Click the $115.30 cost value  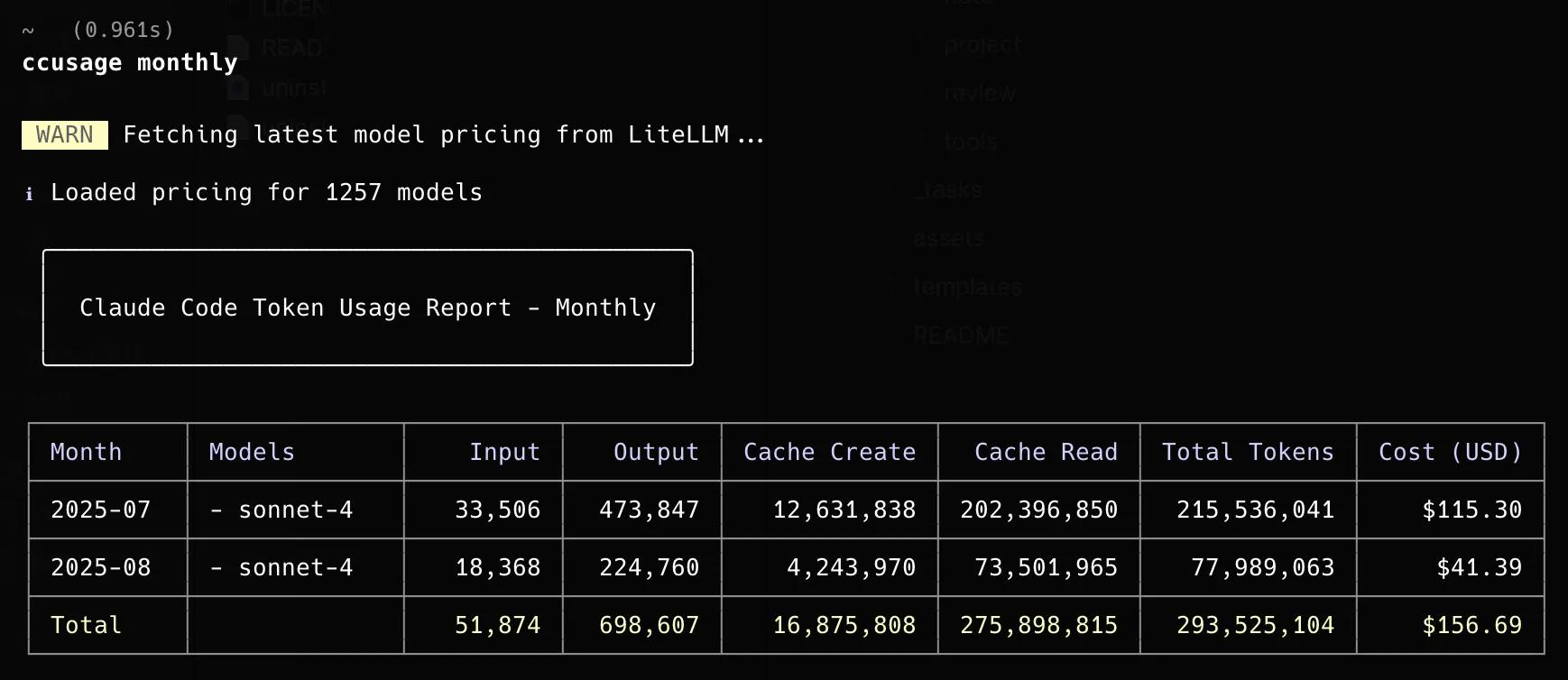coord(1471,510)
